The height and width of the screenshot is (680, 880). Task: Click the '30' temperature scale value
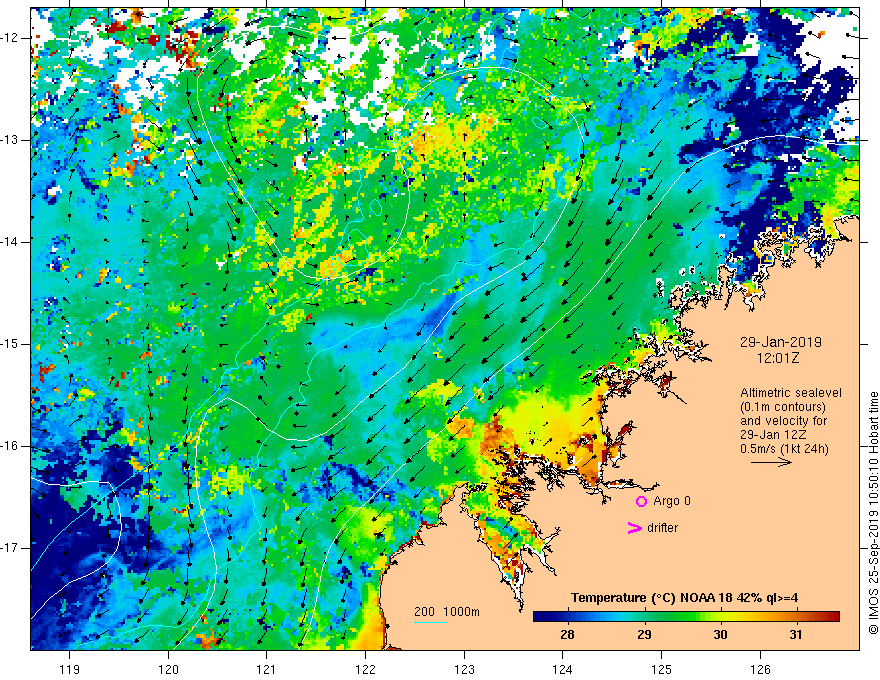point(720,635)
